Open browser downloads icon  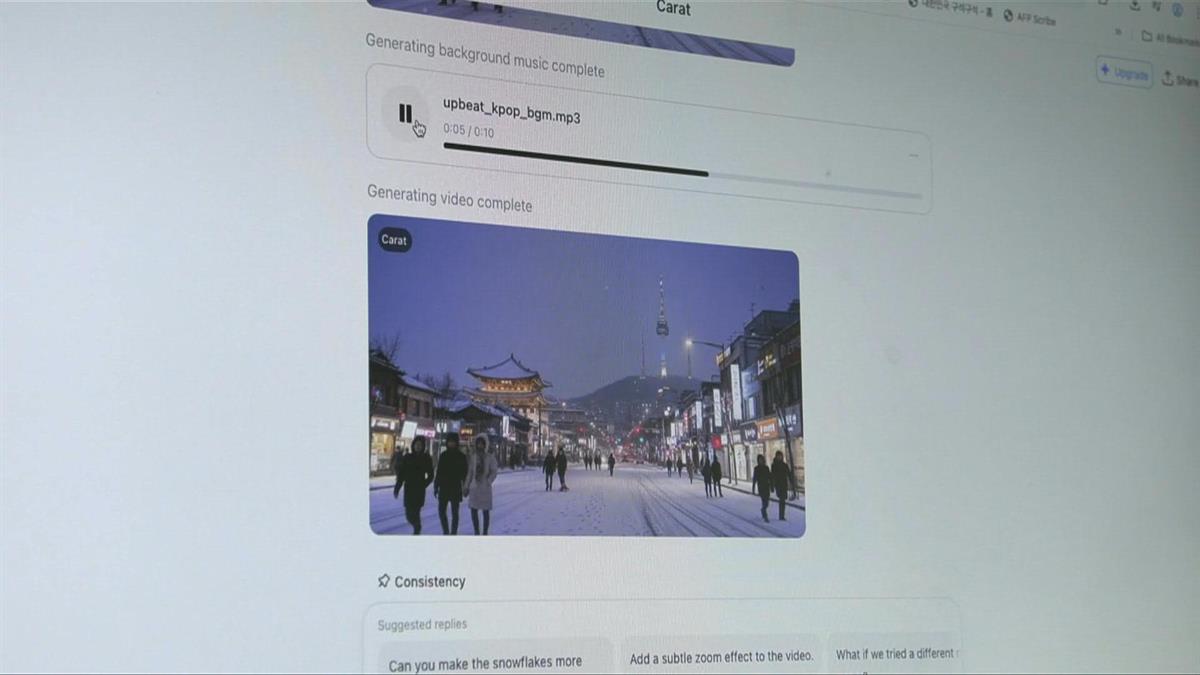pyautogui.click(x=1135, y=5)
